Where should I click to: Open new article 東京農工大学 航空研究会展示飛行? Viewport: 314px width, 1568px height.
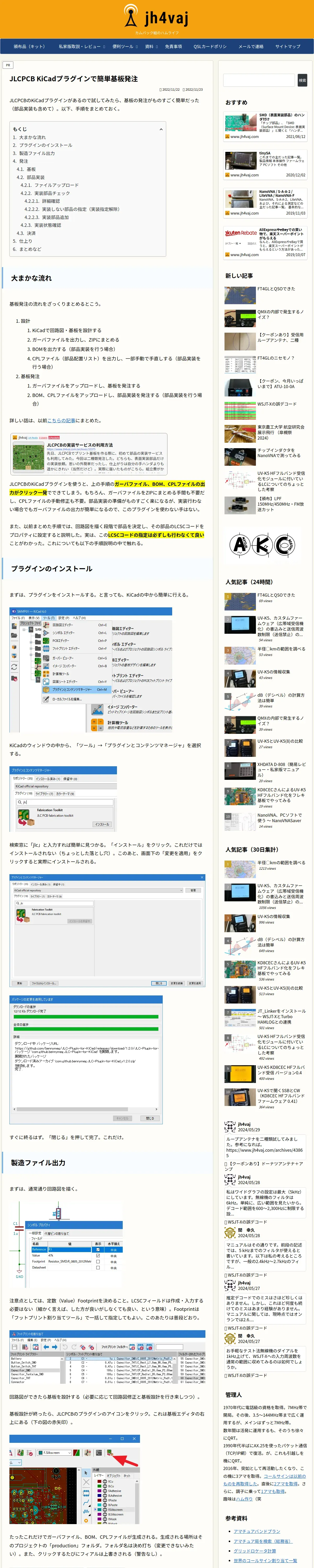click(x=265, y=433)
